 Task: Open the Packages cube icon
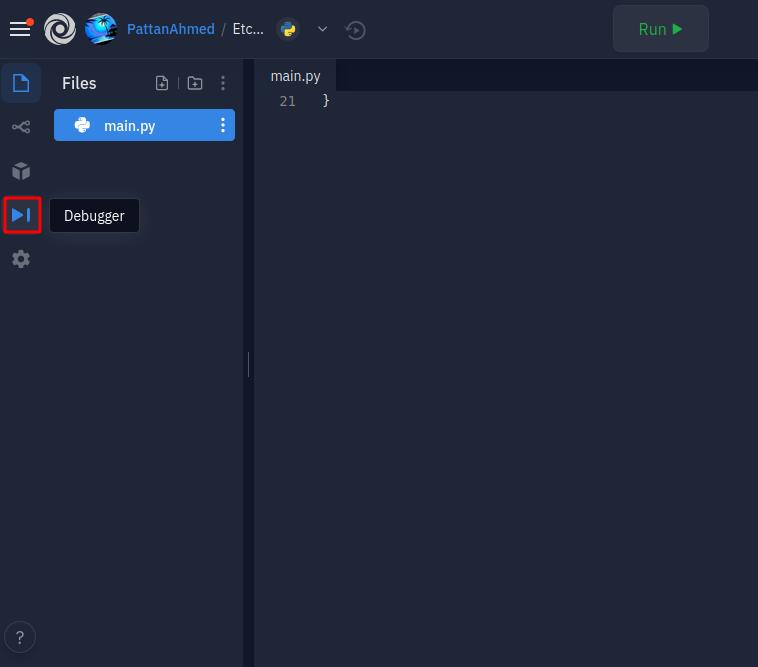tap(21, 171)
